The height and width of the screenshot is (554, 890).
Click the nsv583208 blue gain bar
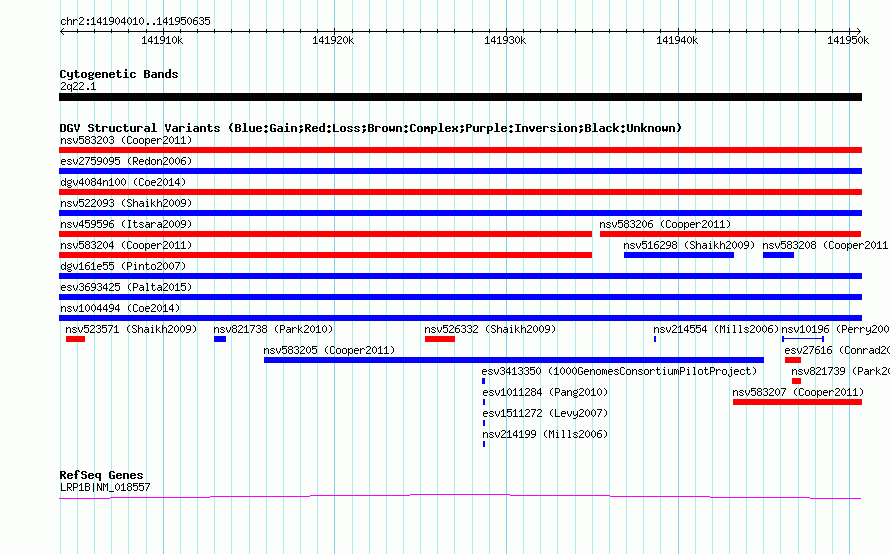pyautogui.click(x=778, y=255)
